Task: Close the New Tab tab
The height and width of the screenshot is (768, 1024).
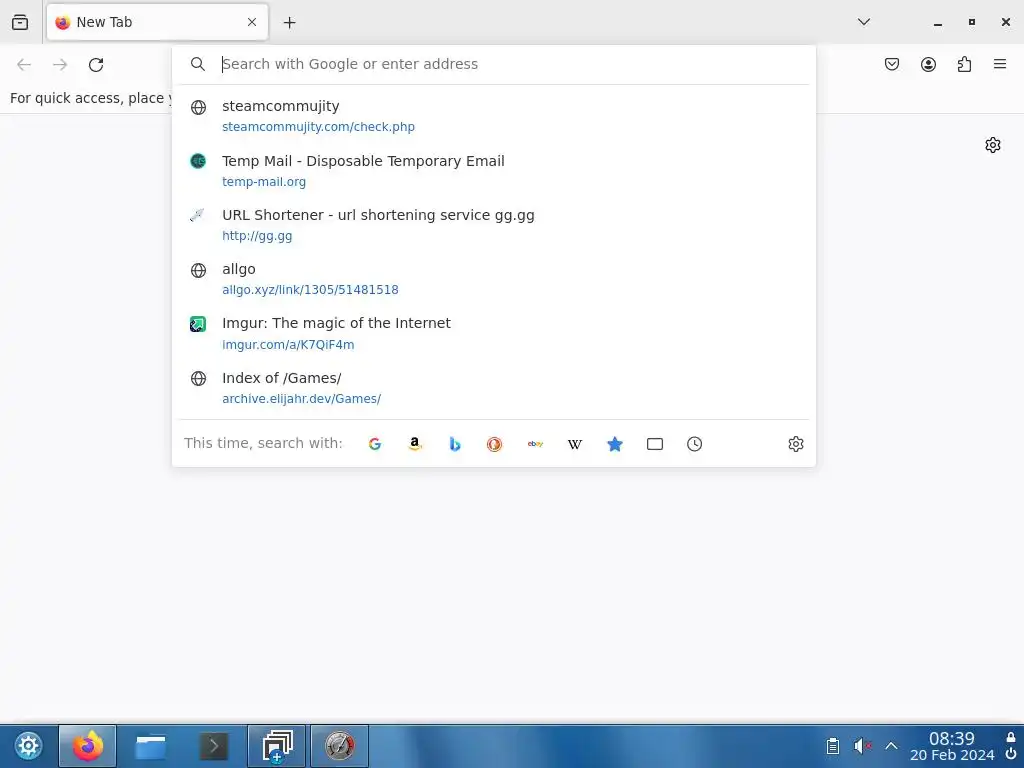Action: click(x=252, y=22)
